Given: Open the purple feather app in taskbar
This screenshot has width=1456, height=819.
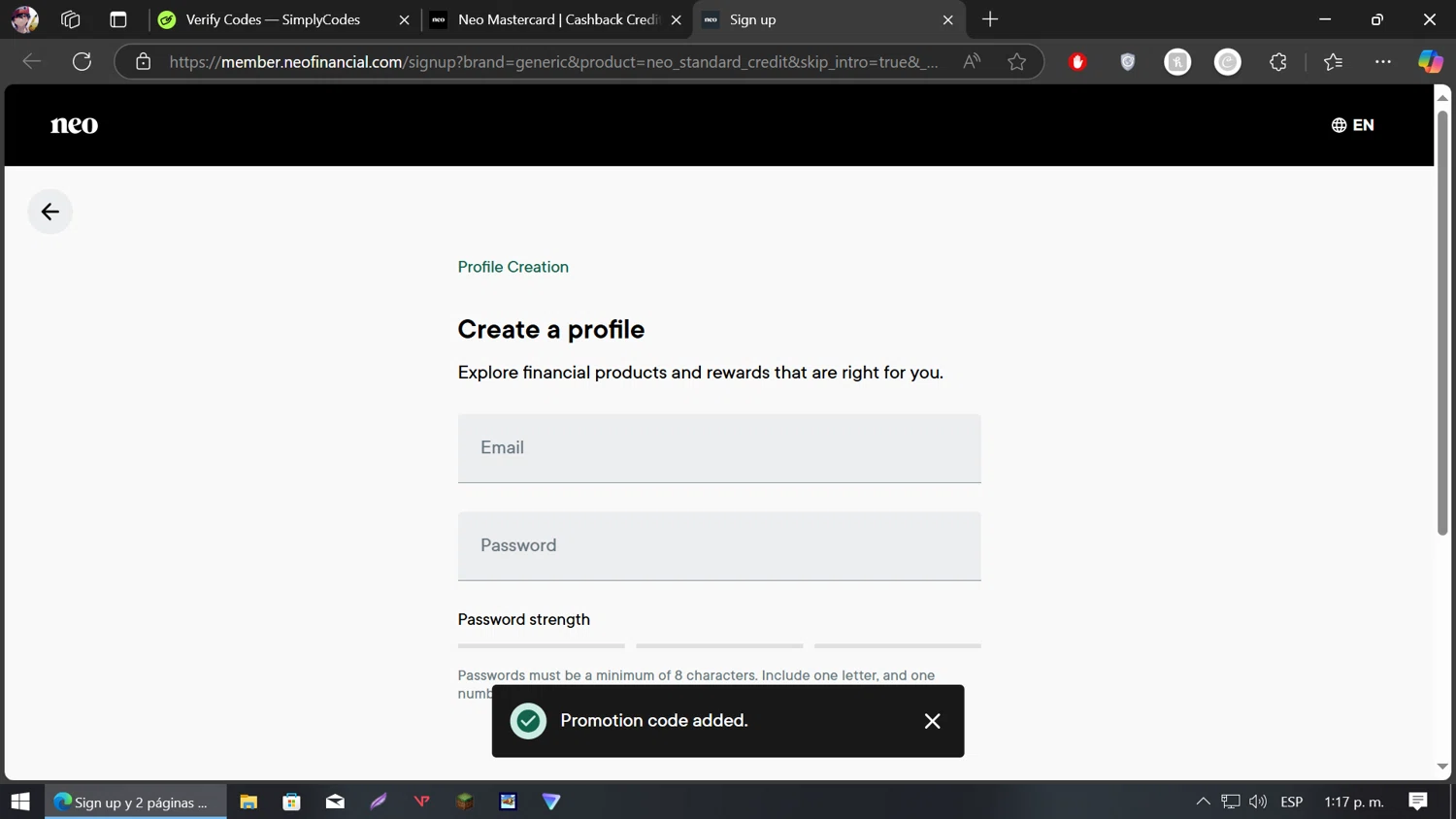Looking at the screenshot, I should [379, 802].
